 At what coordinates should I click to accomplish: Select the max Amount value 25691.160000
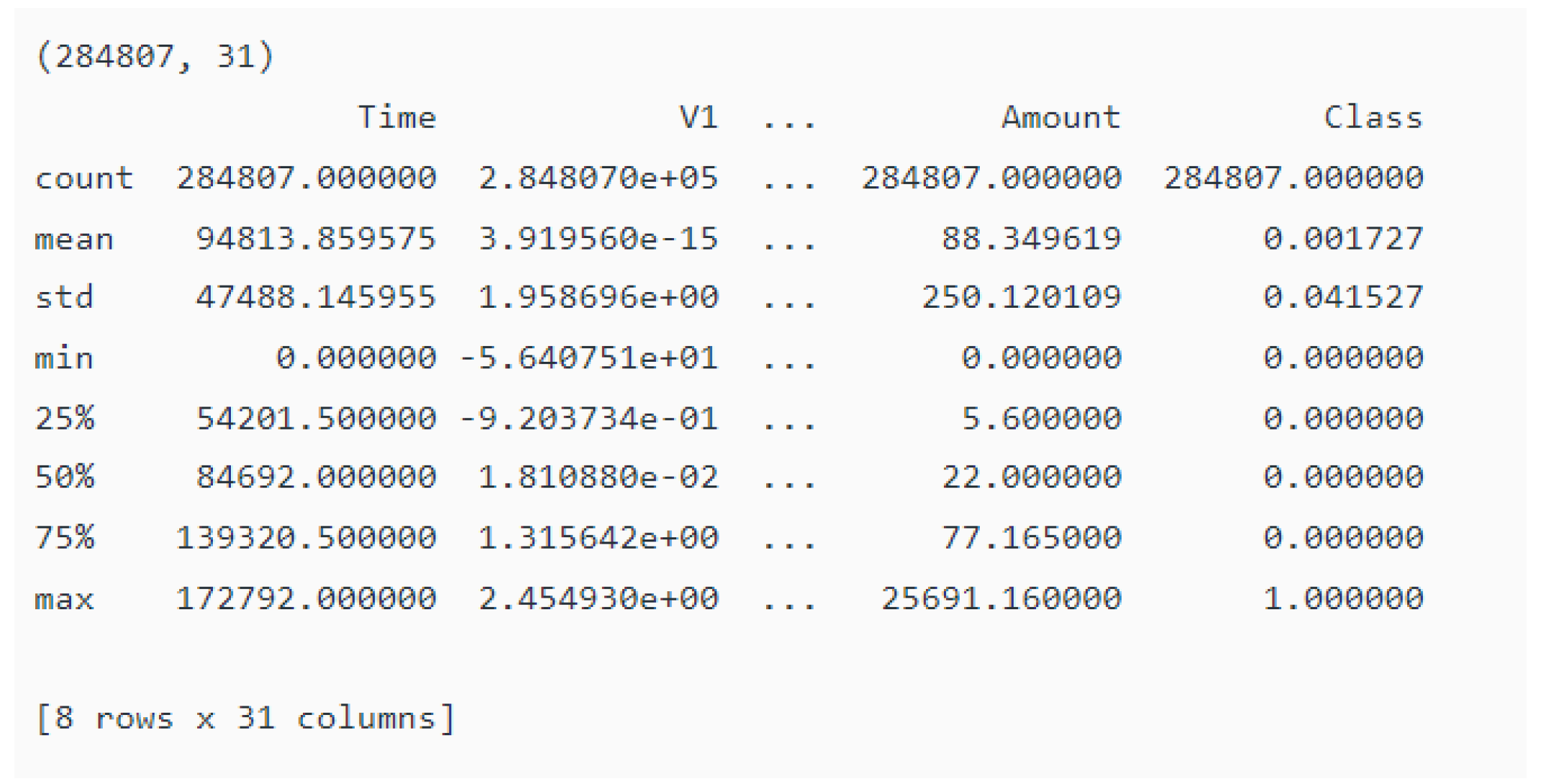pos(1001,598)
